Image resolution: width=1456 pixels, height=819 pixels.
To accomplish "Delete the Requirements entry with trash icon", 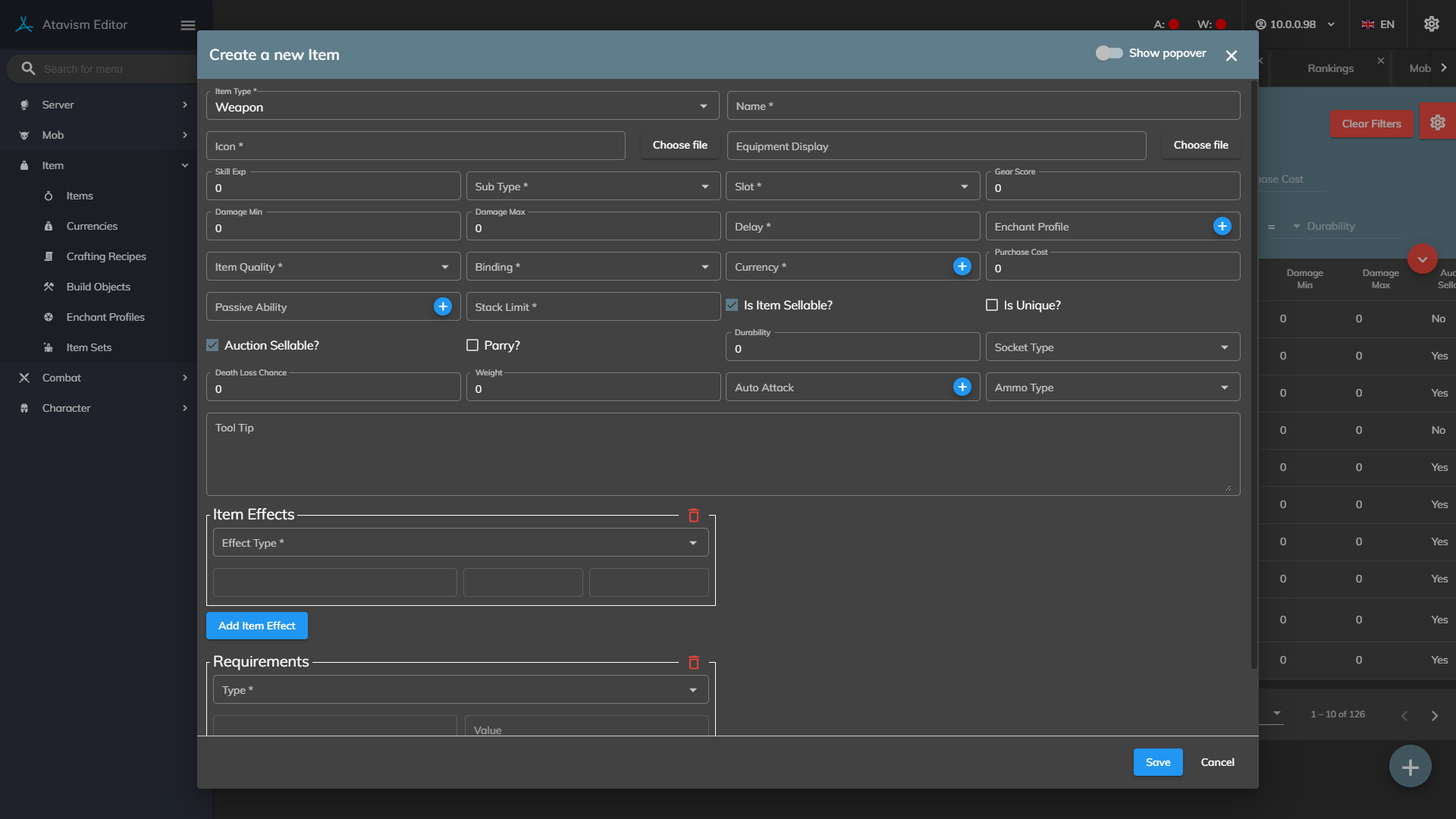I will (693, 663).
